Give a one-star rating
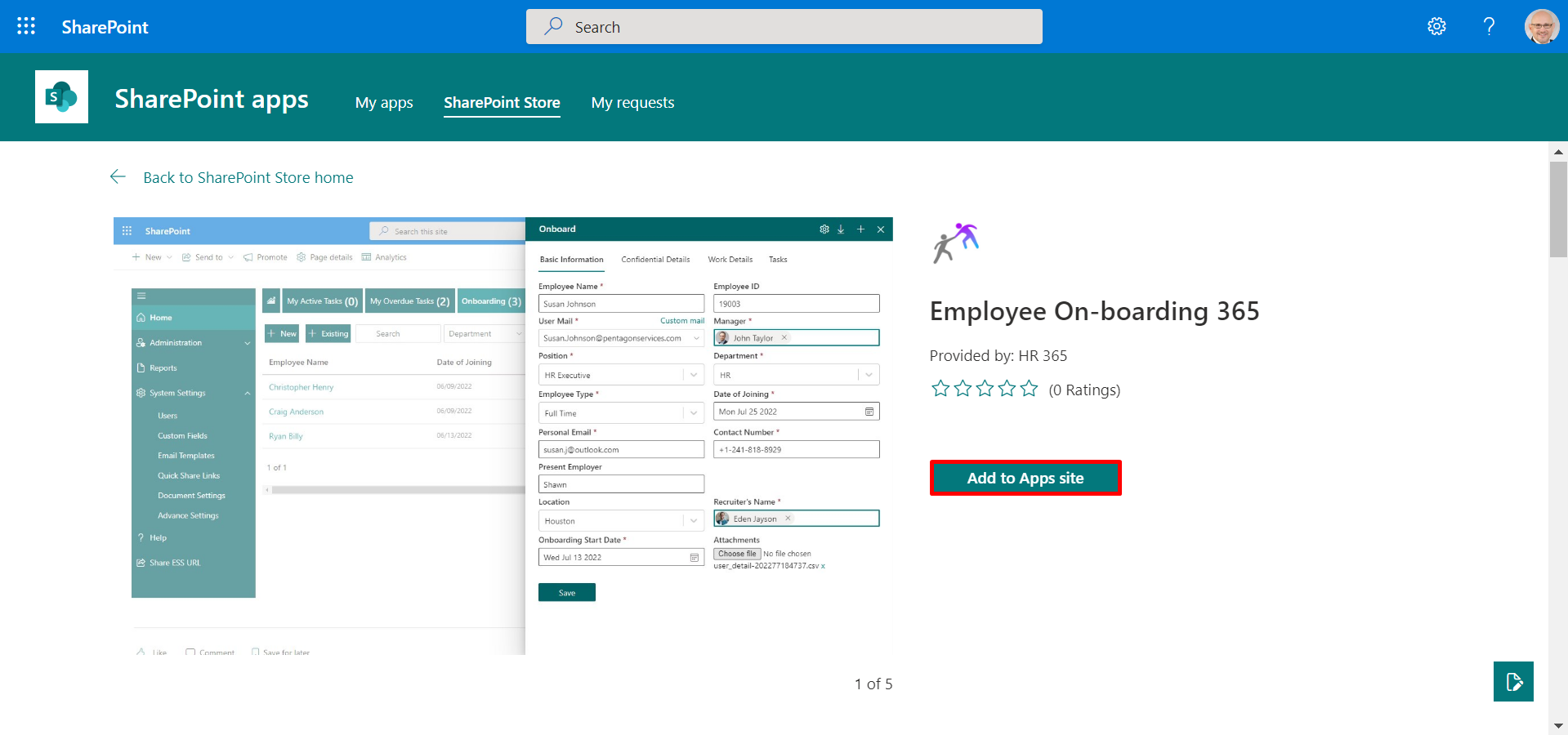Image resolution: width=1568 pixels, height=735 pixels. click(940, 389)
